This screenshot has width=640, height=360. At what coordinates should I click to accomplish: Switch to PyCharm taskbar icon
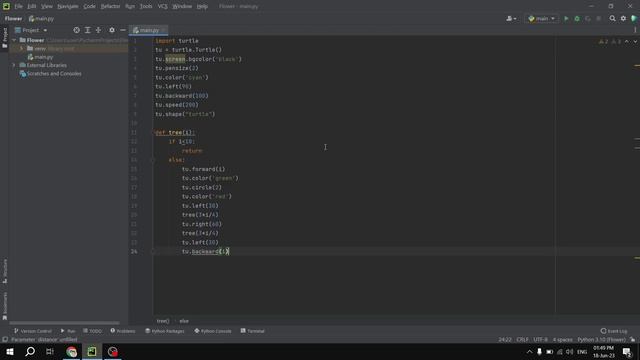(92, 351)
